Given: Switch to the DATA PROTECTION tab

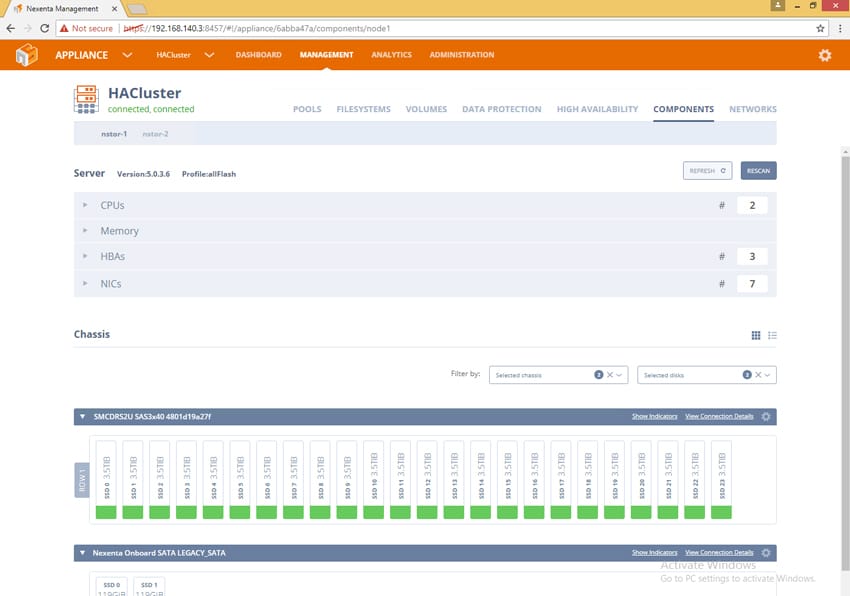Looking at the screenshot, I should tap(502, 109).
